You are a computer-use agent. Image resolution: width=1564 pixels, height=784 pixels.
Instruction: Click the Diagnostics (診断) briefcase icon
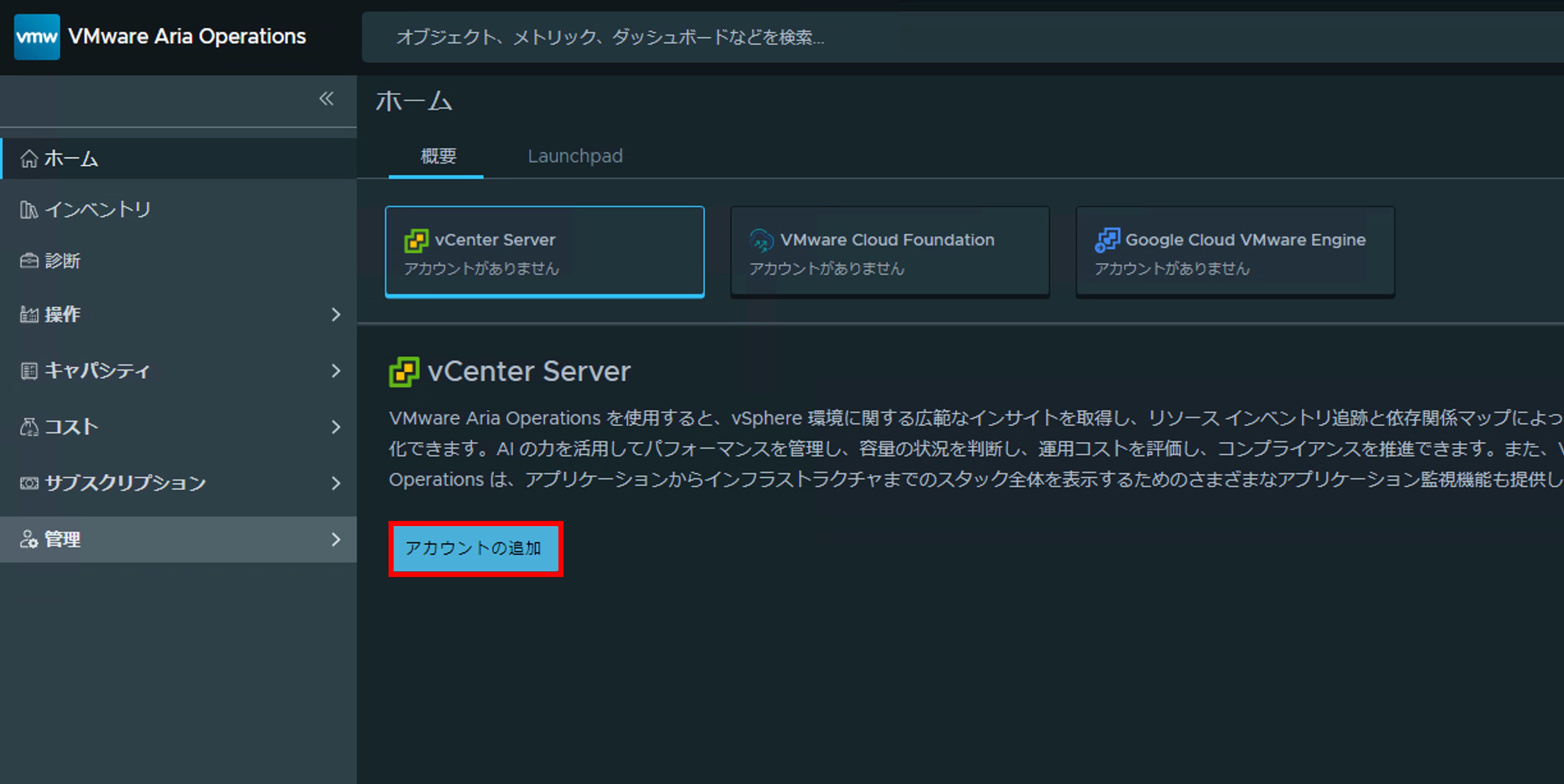pyautogui.click(x=29, y=261)
